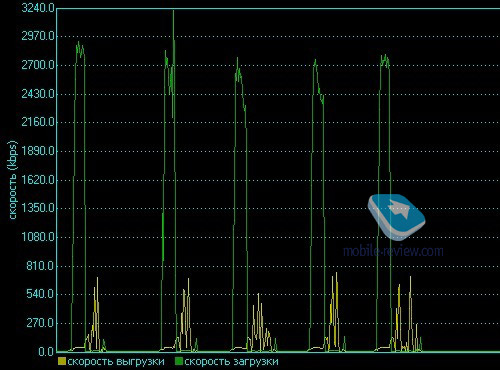500x370 pixels.
Task: Click the yellow upload speed legend swatch
Action: 62,361
